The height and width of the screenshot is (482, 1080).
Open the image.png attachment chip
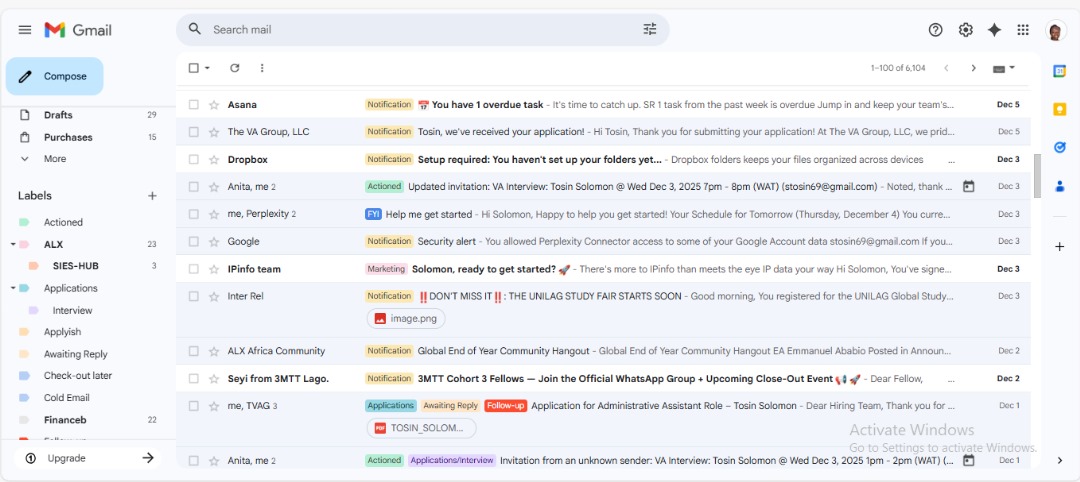click(406, 319)
